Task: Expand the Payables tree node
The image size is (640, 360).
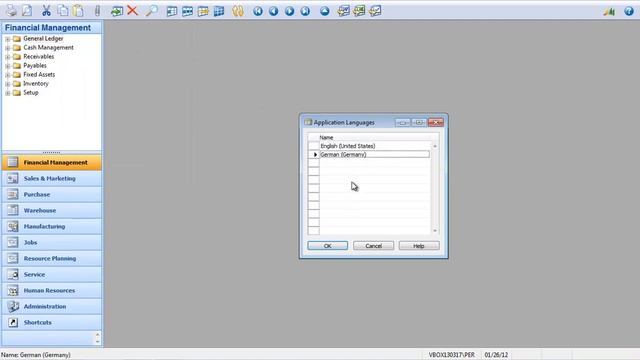Action: click(x=7, y=66)
